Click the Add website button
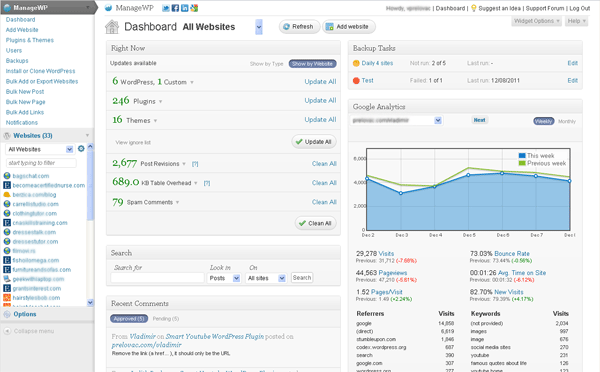The height and width of the screenshot is (372, 600). 349,27
